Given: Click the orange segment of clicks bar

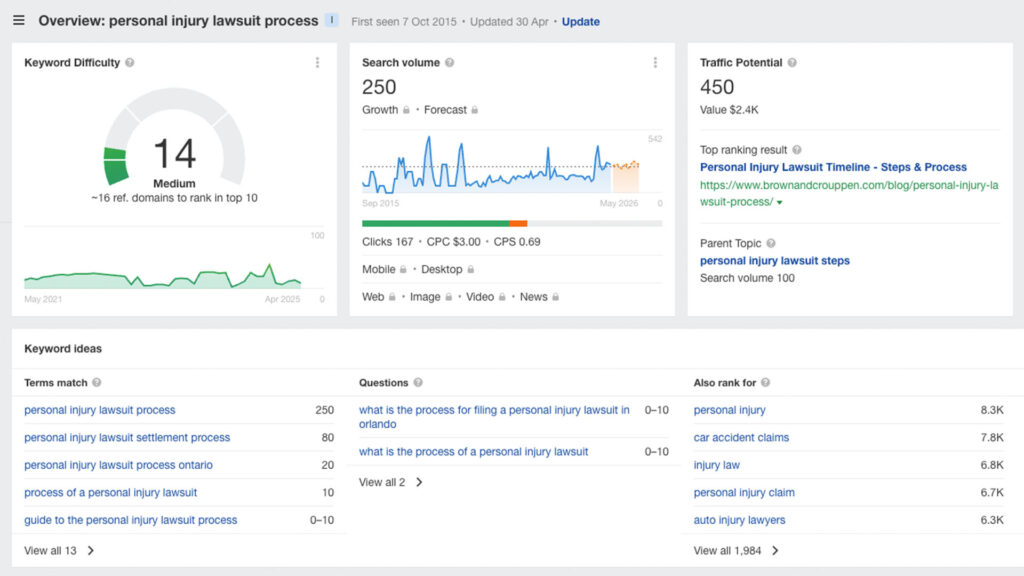Looking at the screenshot, I should click(519, 223).
